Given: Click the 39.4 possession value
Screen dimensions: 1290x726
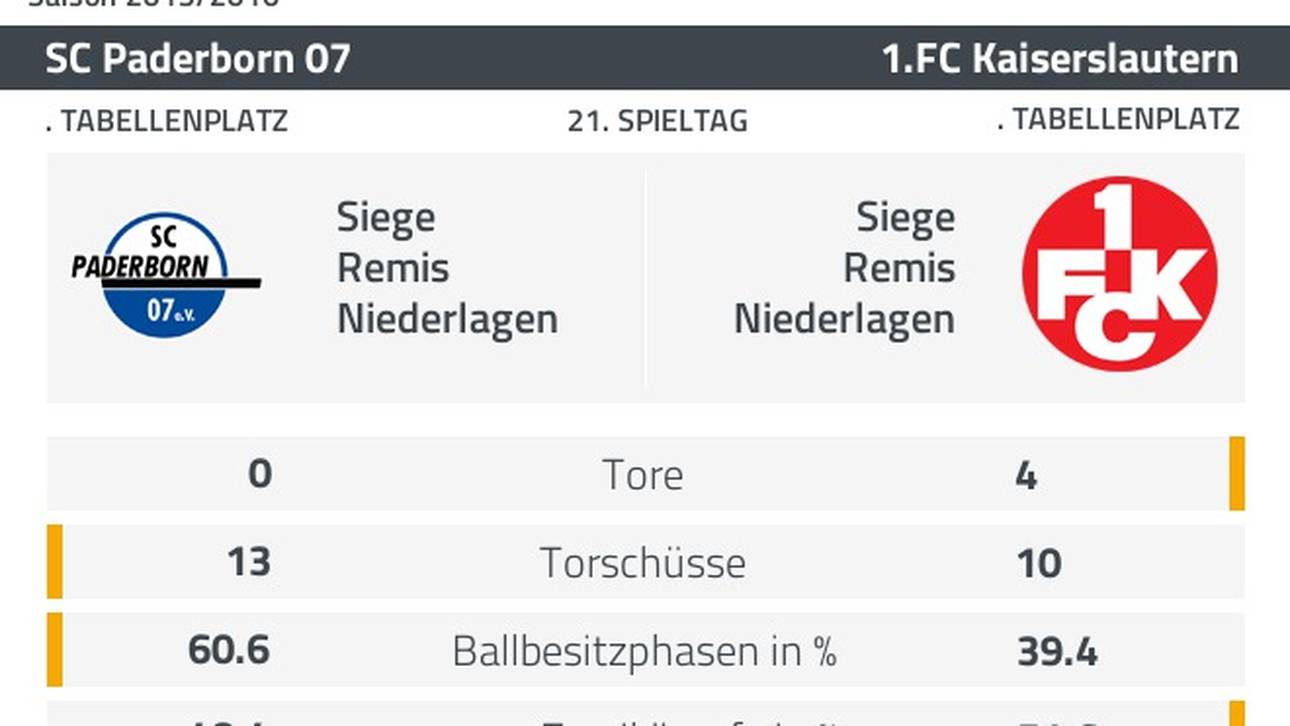Looking at the screenshot, I should click(x=1057, y=651).
